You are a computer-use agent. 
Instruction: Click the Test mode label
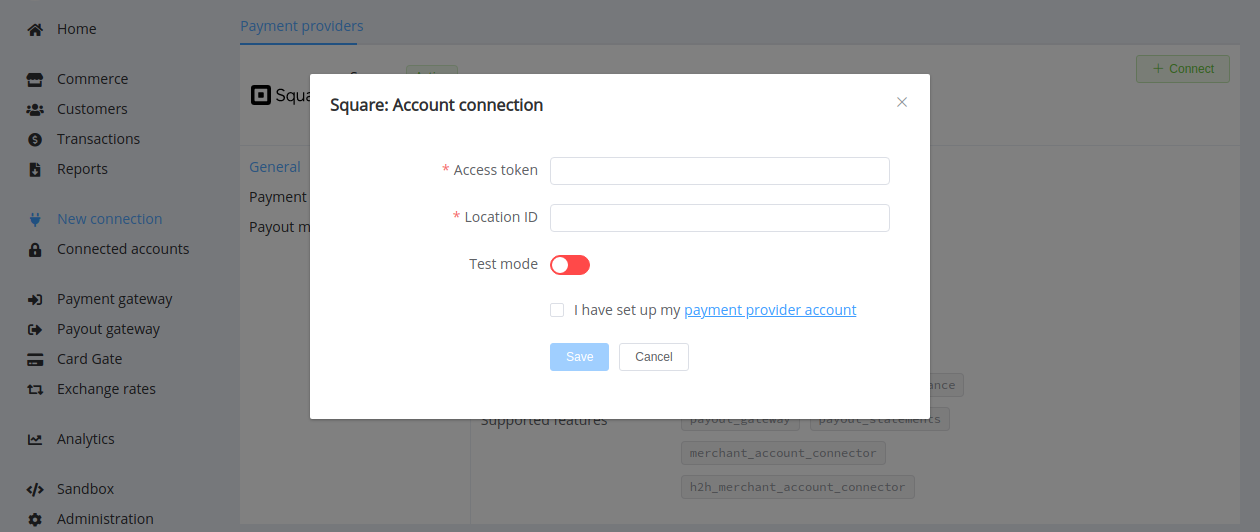pyautogui.click(x=503, y=264)
